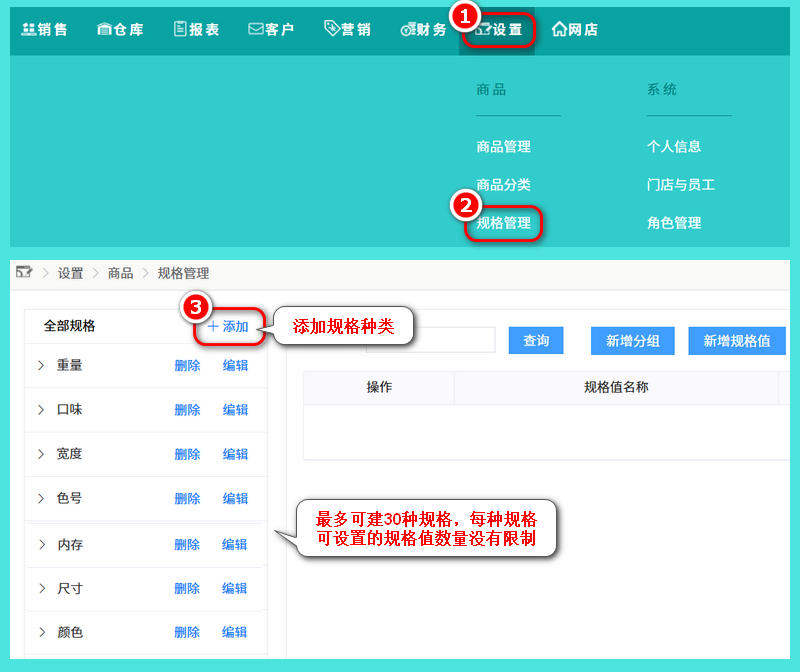This screenshot has height=672, width=800.
Task: Click the breadcrumb home icon
Action: (25, 273)
